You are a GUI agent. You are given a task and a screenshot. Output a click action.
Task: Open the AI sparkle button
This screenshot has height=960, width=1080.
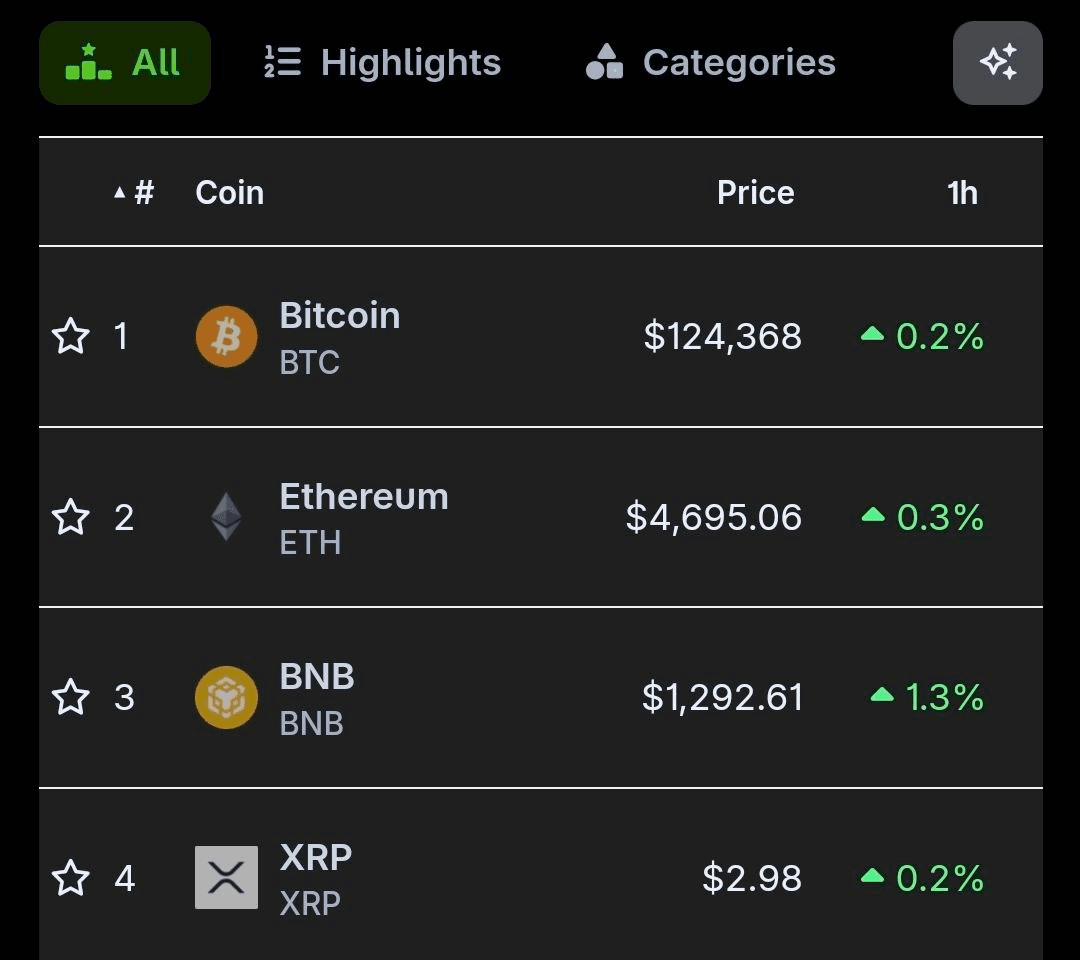tap(997, 63)
